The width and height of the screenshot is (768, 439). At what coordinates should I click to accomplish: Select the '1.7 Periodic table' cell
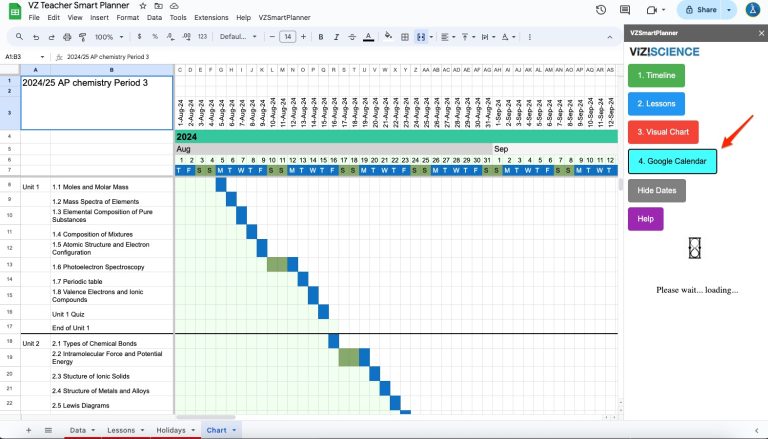pyautogui.click(x=112, y=281)
